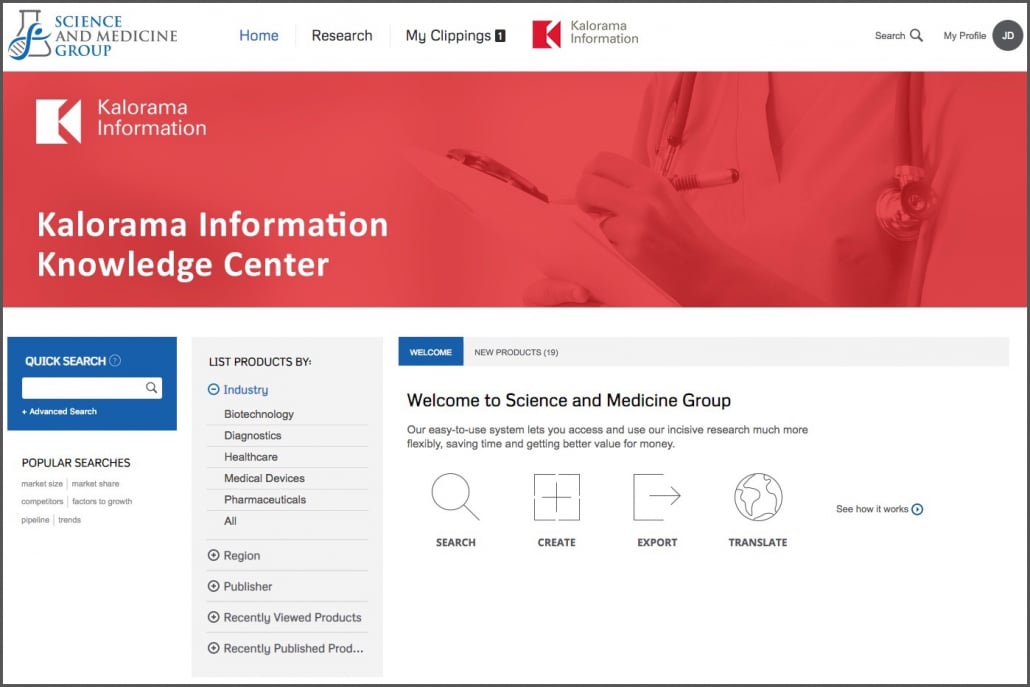The height and width of the screenshot is (687, 1030).
Task: Switch to the Welcome tab
Action: click(431, 352)
